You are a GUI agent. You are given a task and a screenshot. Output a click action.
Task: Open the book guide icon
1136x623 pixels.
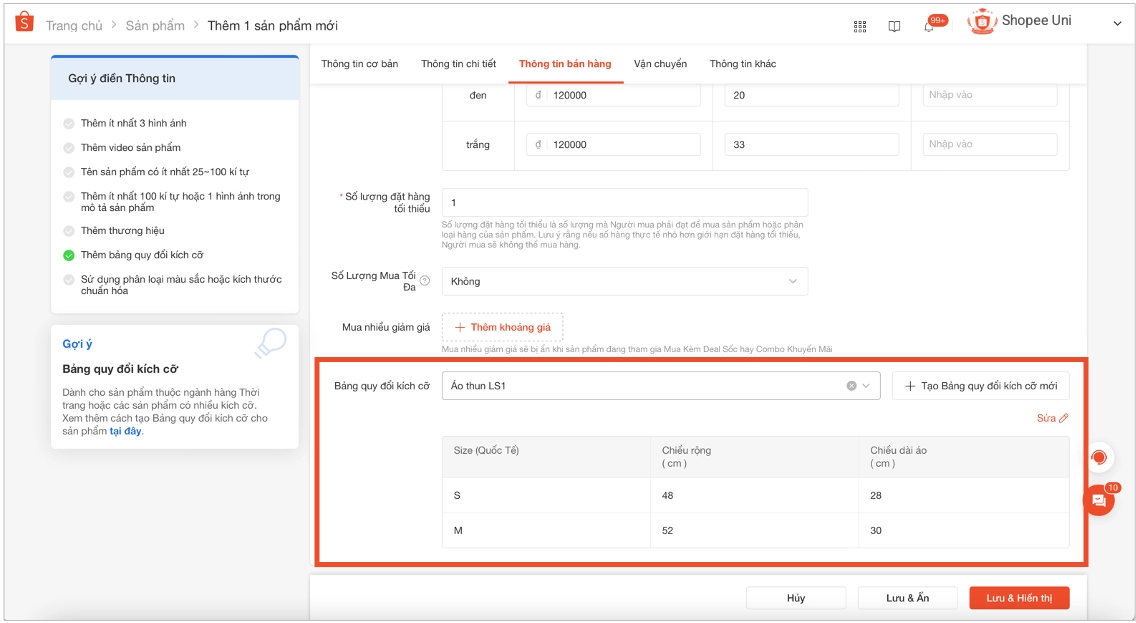pos(895,27)
